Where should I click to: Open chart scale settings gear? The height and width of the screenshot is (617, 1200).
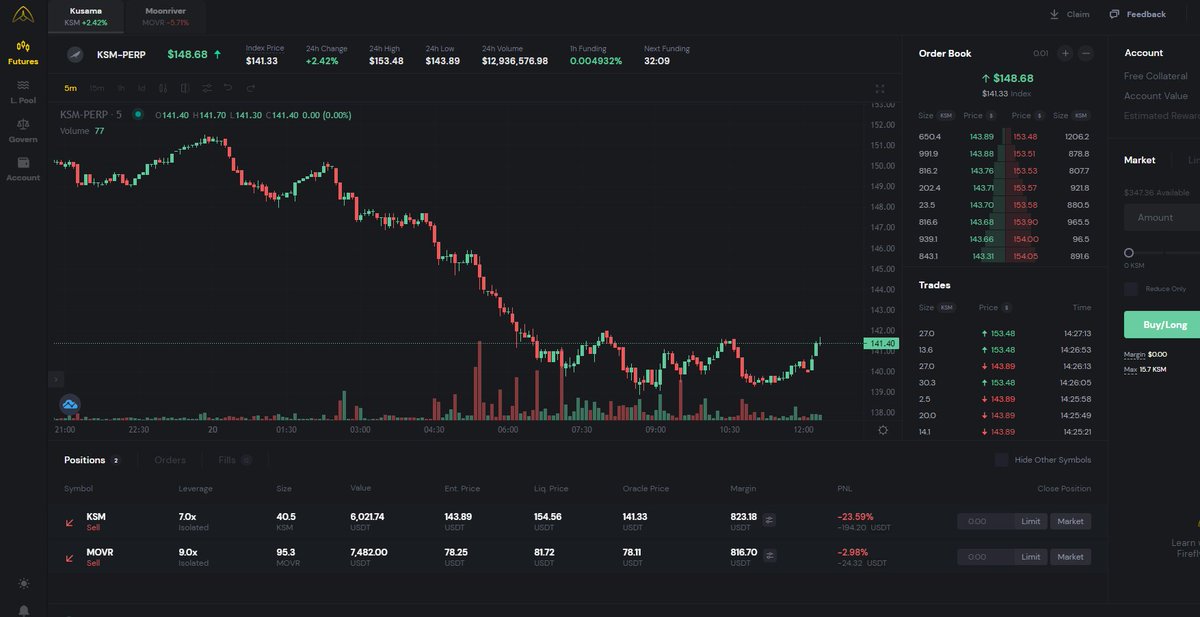pyautogui.click(x=882, y=430)
